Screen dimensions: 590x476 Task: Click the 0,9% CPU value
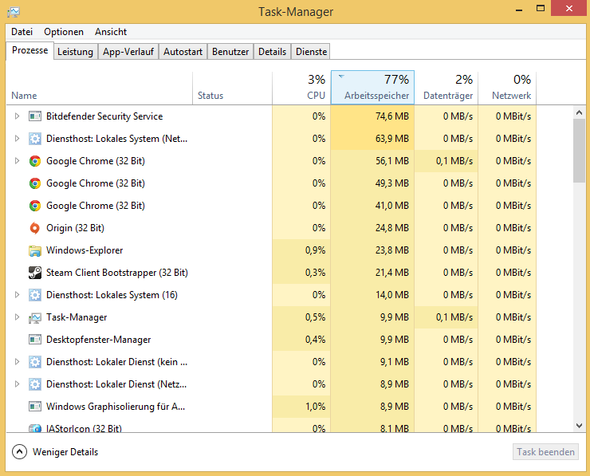tap(315, 250)
